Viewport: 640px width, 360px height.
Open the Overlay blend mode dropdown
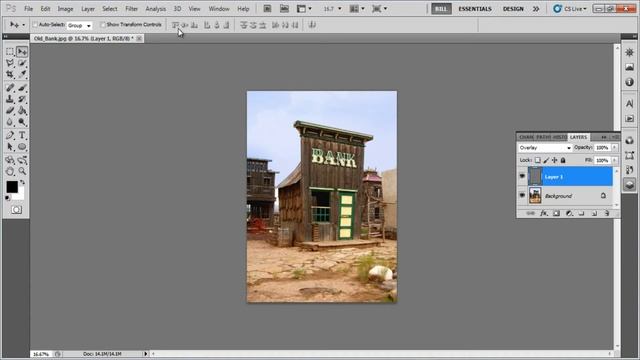click(545, 147)
